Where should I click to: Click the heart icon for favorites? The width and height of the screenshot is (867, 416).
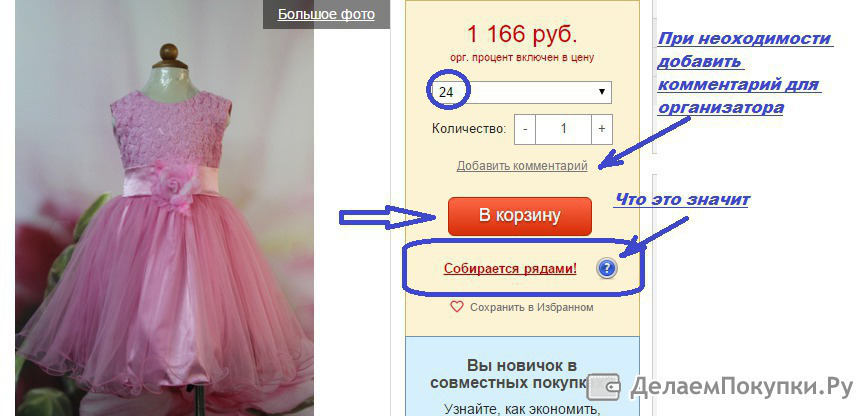pyautogui.click(x=456, y=306)
